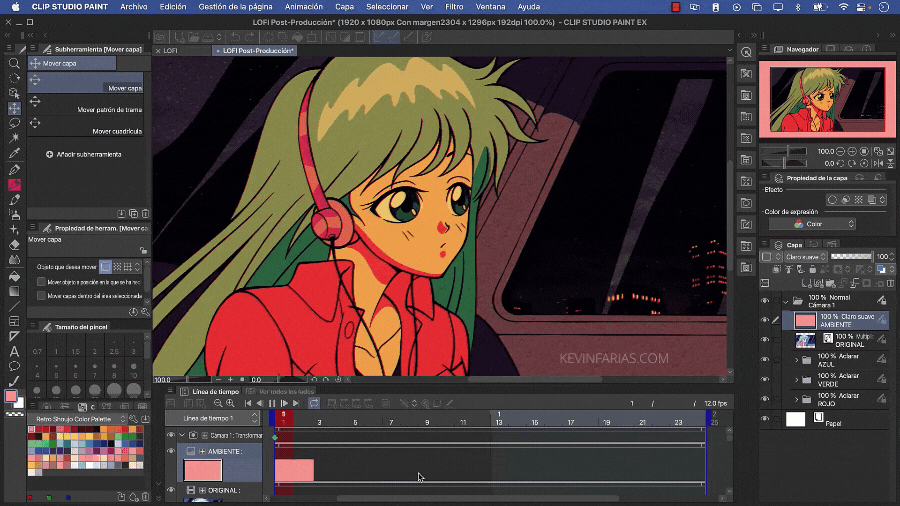
Task: Select the Eraser tool
Action: click(14, 244)
